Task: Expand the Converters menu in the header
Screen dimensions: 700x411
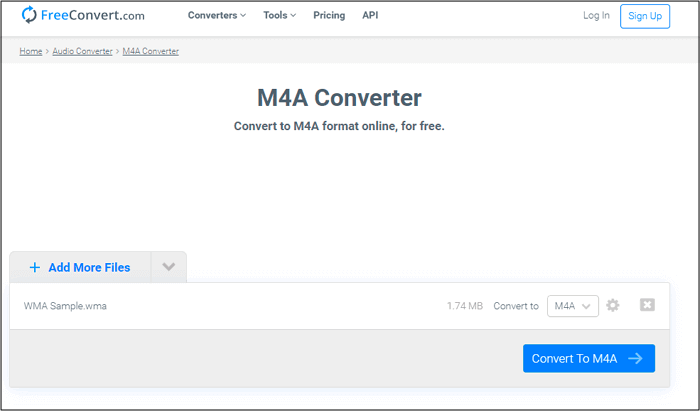Action: [x=216, y=16]
